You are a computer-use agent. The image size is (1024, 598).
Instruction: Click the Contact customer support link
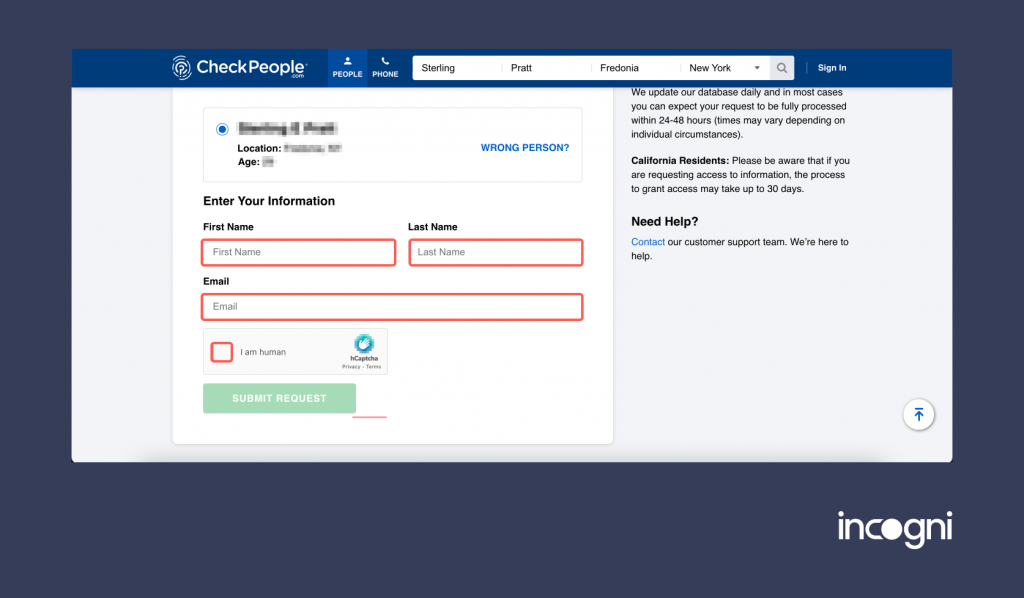tap(647, 241)
